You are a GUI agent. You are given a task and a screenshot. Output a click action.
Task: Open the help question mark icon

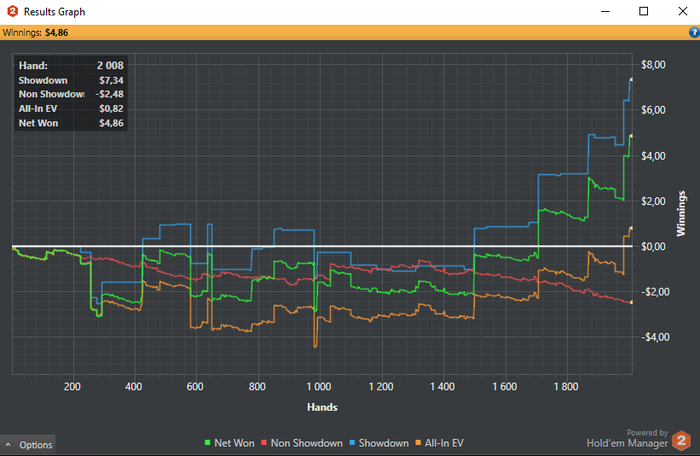pos(694,32)
